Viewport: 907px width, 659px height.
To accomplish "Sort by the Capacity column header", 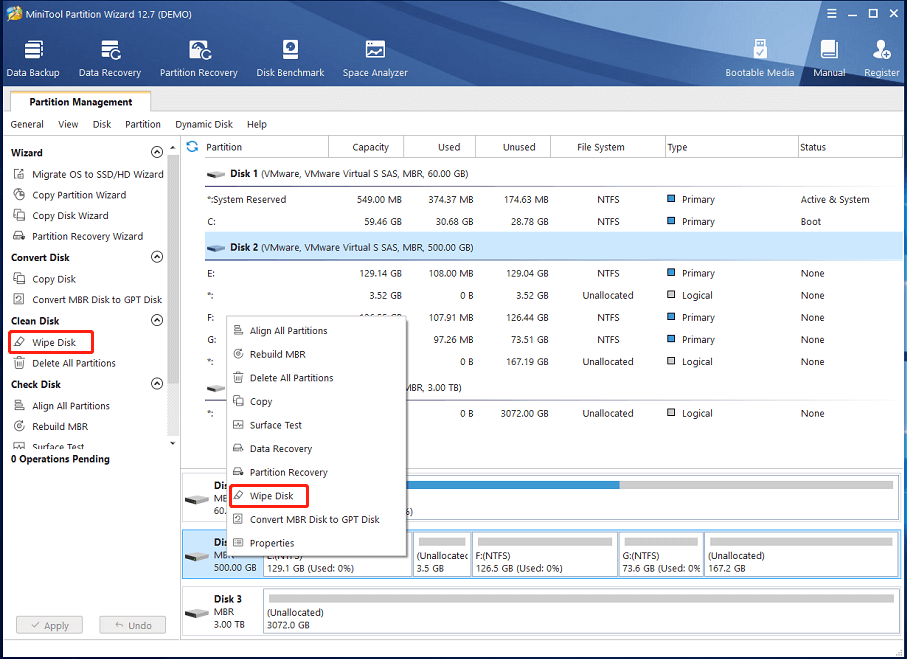I will [x=366, y=147].
